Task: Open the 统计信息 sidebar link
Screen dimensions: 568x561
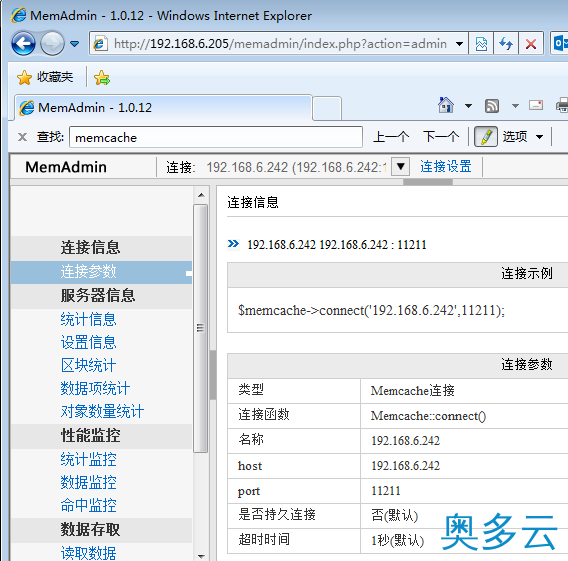Action: click(88, 319)
